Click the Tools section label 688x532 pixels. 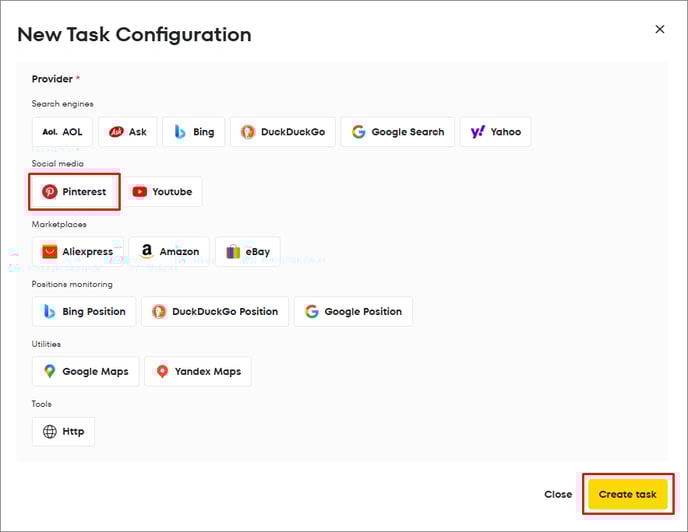pos(42,404)
